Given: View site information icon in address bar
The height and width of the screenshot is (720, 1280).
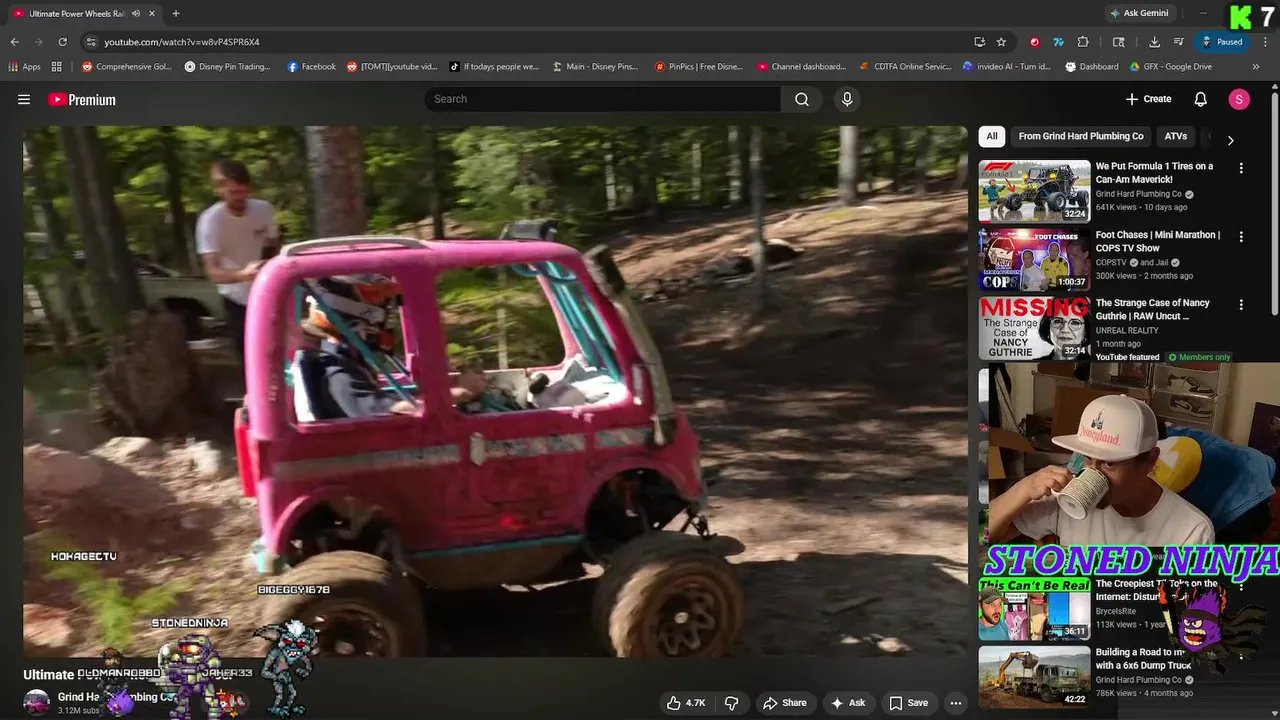Looking at the screenshot, I should click(91, 42).
